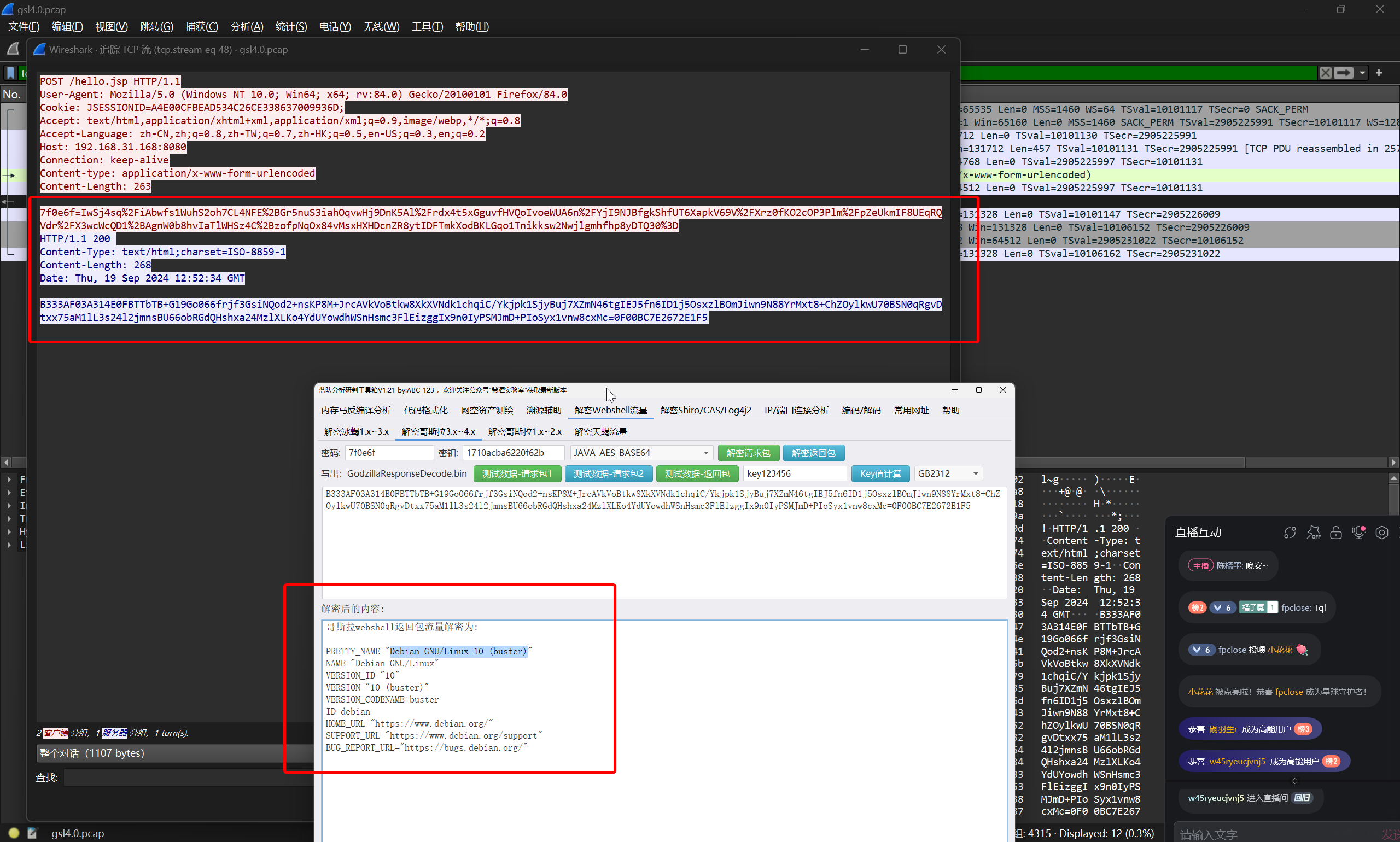Click the 主播 badge beside 陈橘墨

point(1201,566)
